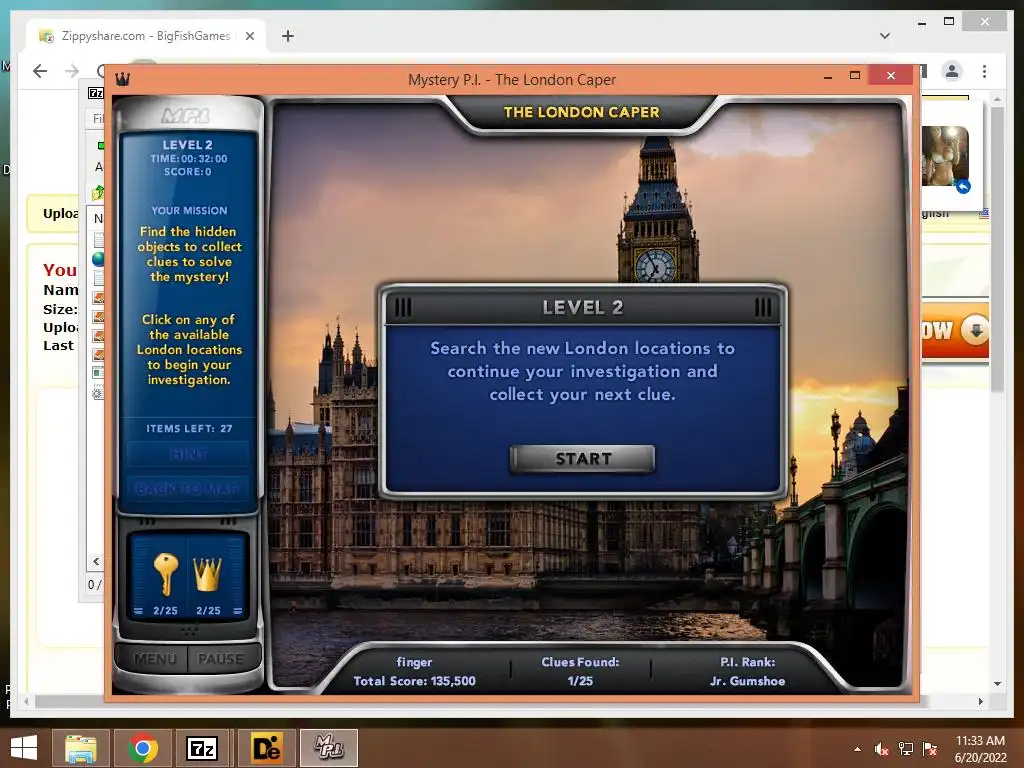Use the HINT button in the side panel

(188, 453)
